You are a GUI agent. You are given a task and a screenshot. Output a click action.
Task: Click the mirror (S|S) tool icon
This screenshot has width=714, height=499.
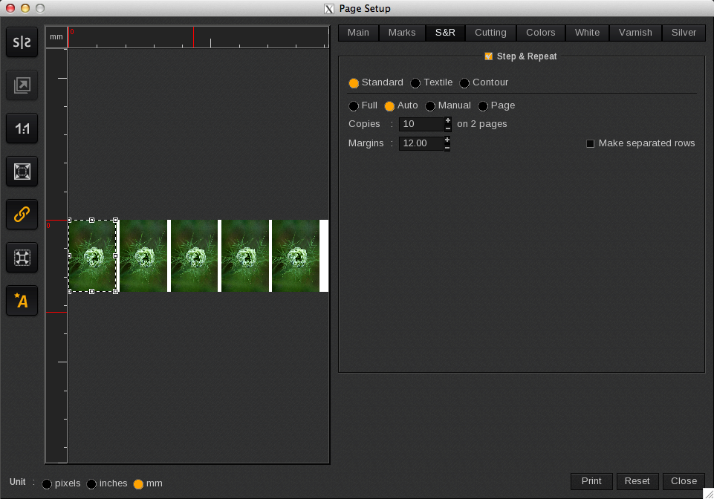coord(22,42)
